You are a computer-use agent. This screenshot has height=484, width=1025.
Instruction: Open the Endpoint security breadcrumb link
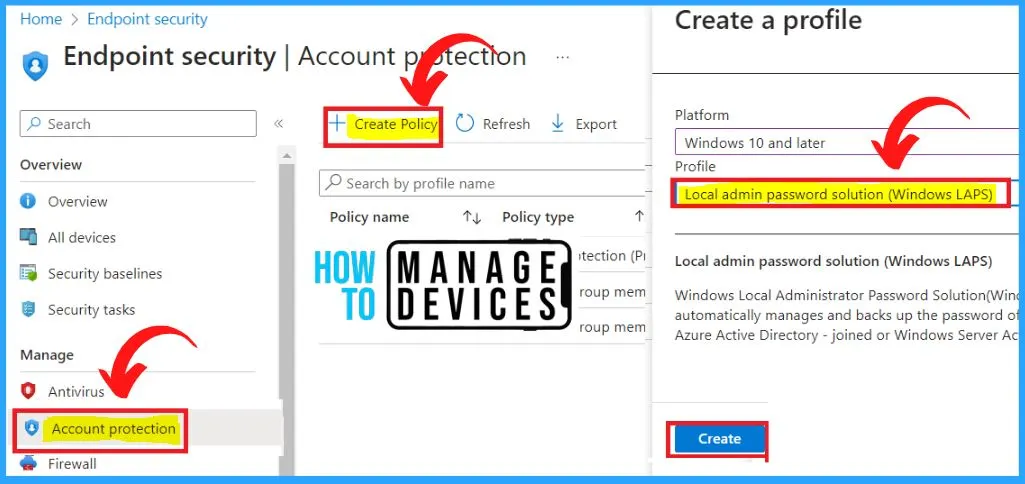(147, 20)
